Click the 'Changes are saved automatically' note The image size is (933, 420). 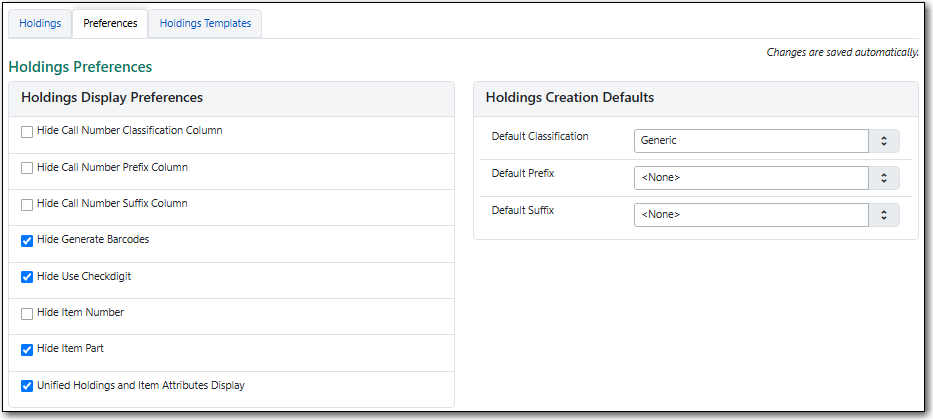[842, 52]
